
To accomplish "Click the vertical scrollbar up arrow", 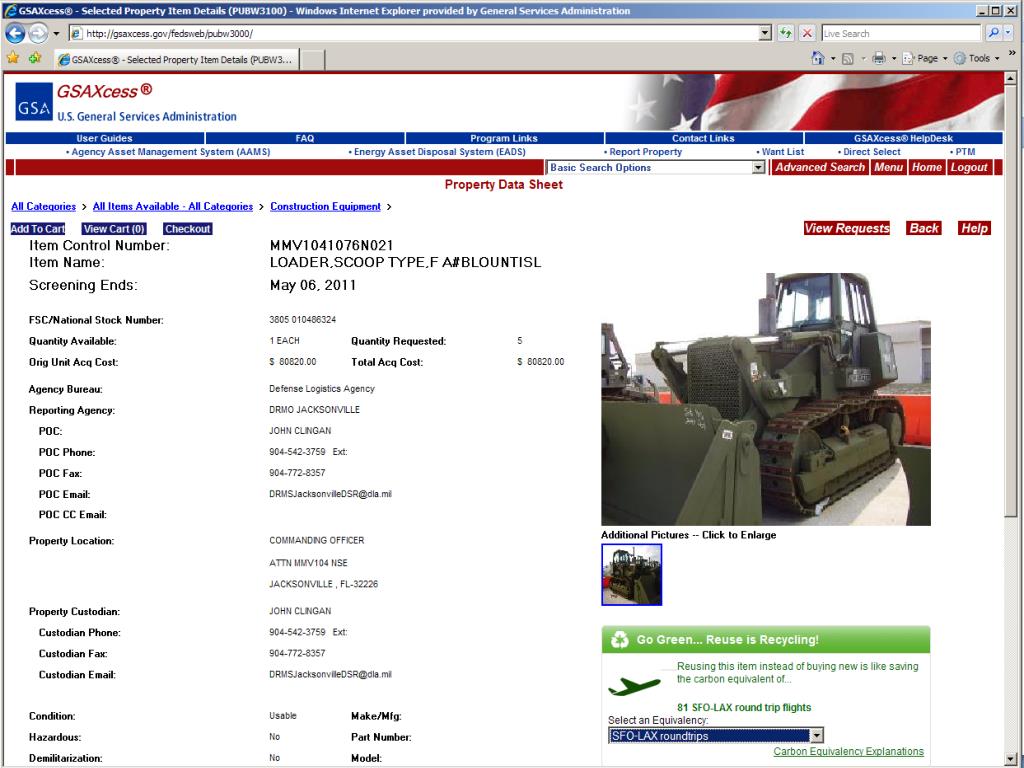I will click(1010, 79).
